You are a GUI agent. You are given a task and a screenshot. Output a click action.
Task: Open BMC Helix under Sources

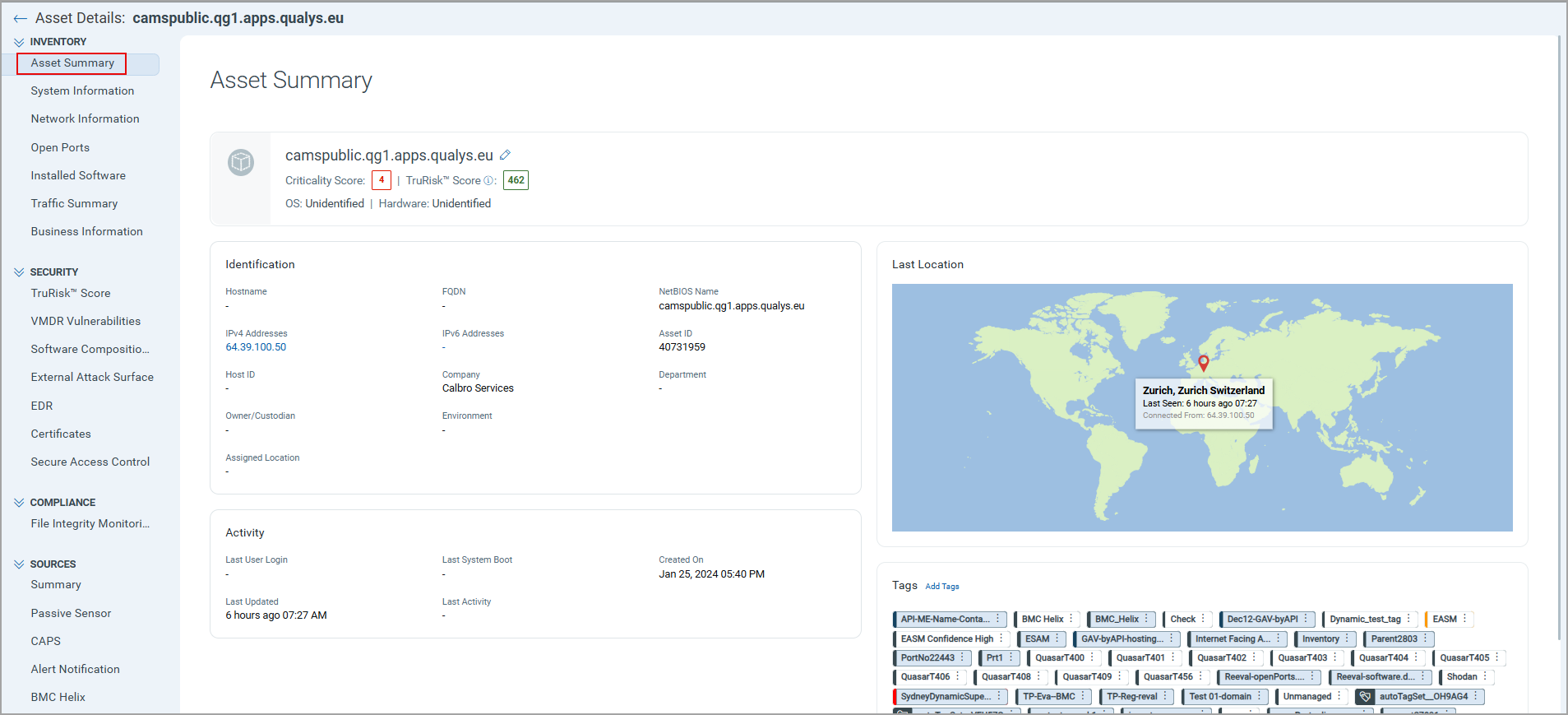(58, 697)
